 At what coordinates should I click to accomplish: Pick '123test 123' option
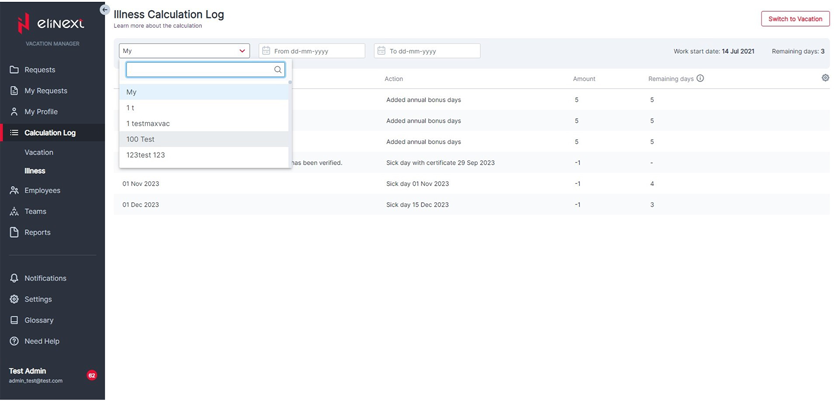point(146,155)
